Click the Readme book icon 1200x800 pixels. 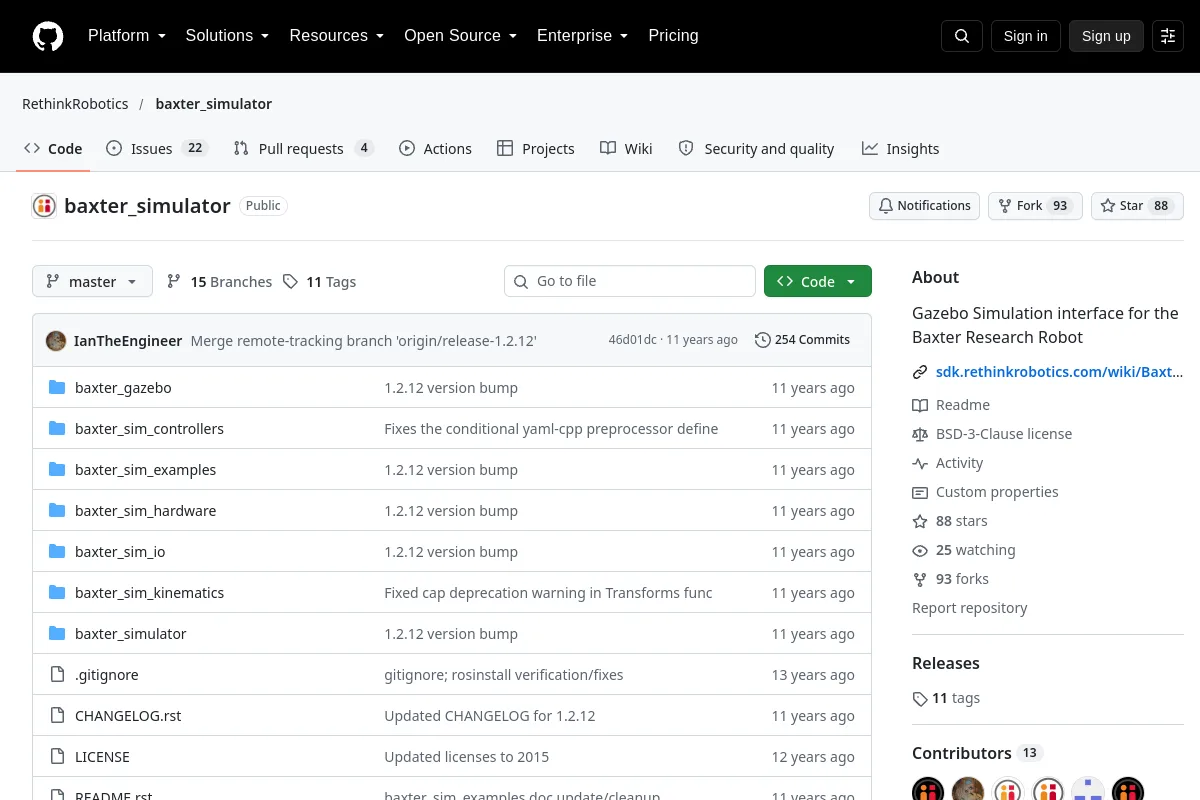[920, 405]
